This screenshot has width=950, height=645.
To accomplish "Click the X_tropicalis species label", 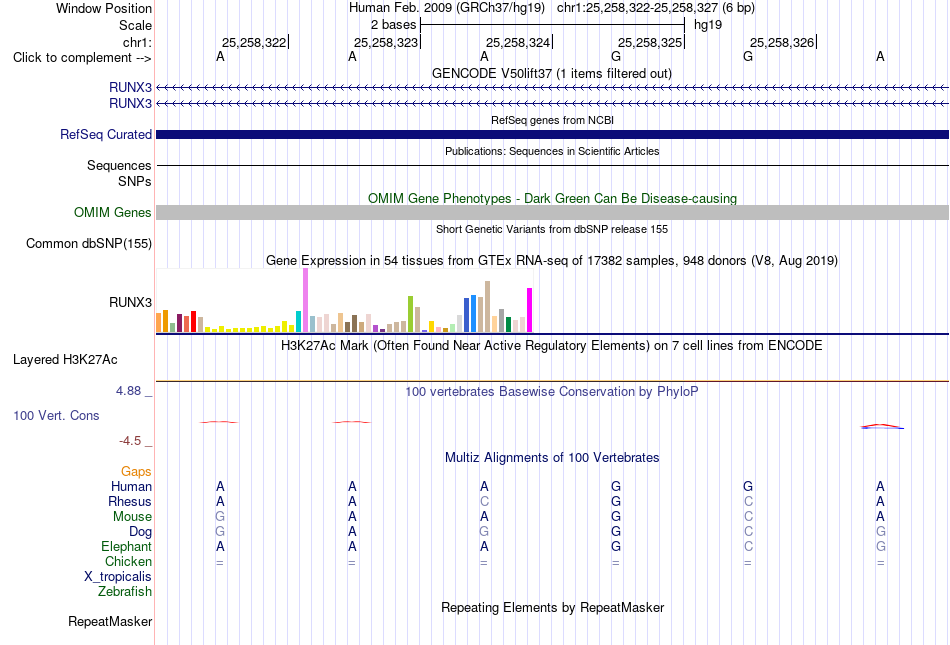I will pyautogui.click(x=118, y=577).
